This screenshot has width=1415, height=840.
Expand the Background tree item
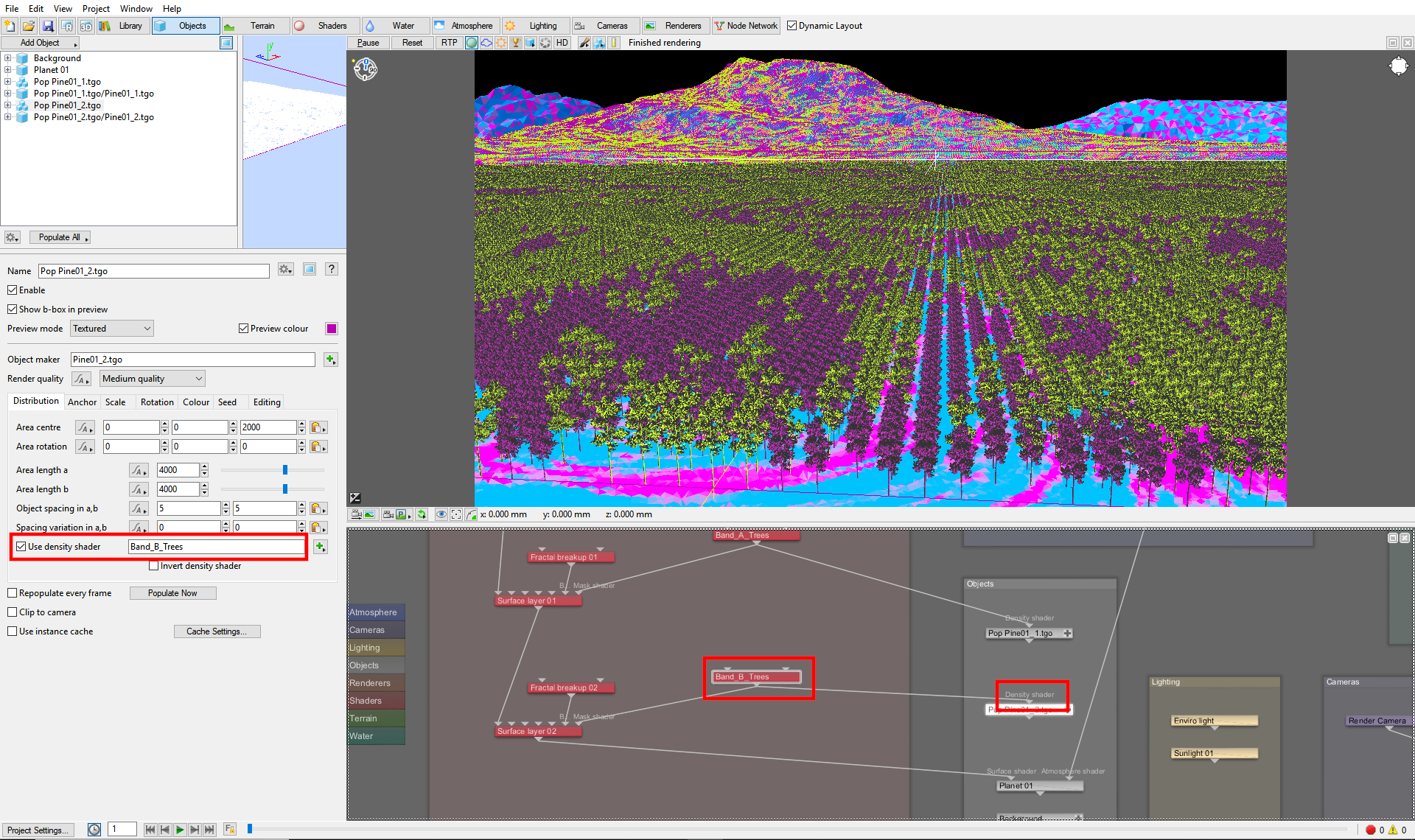coord(7,58)
